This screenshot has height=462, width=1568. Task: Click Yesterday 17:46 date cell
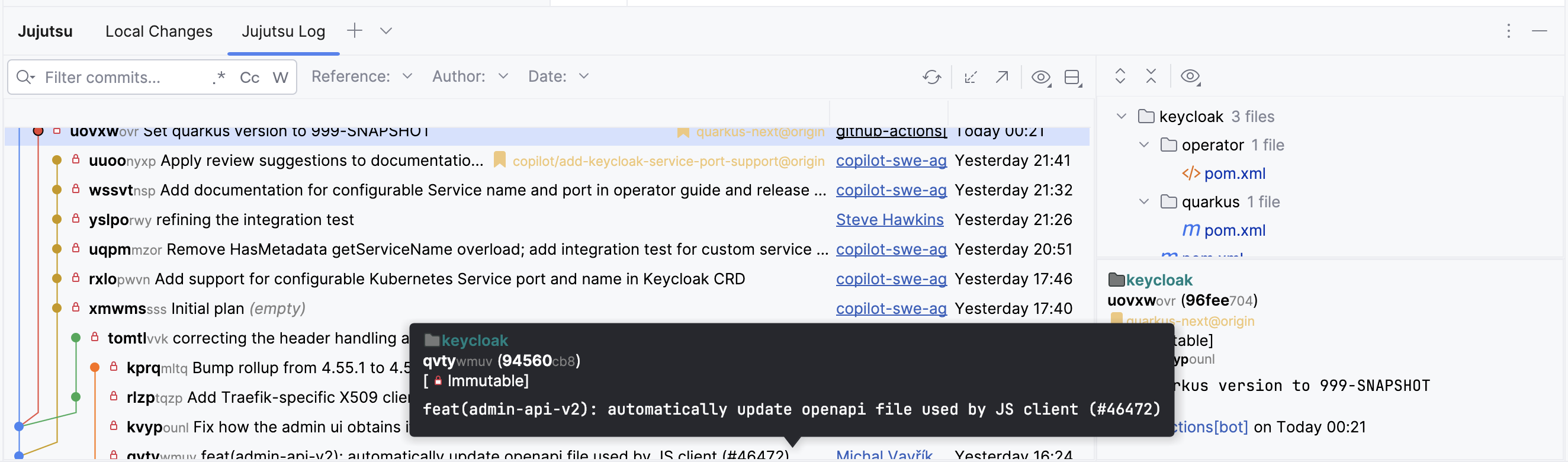(x=1013, y=280)
